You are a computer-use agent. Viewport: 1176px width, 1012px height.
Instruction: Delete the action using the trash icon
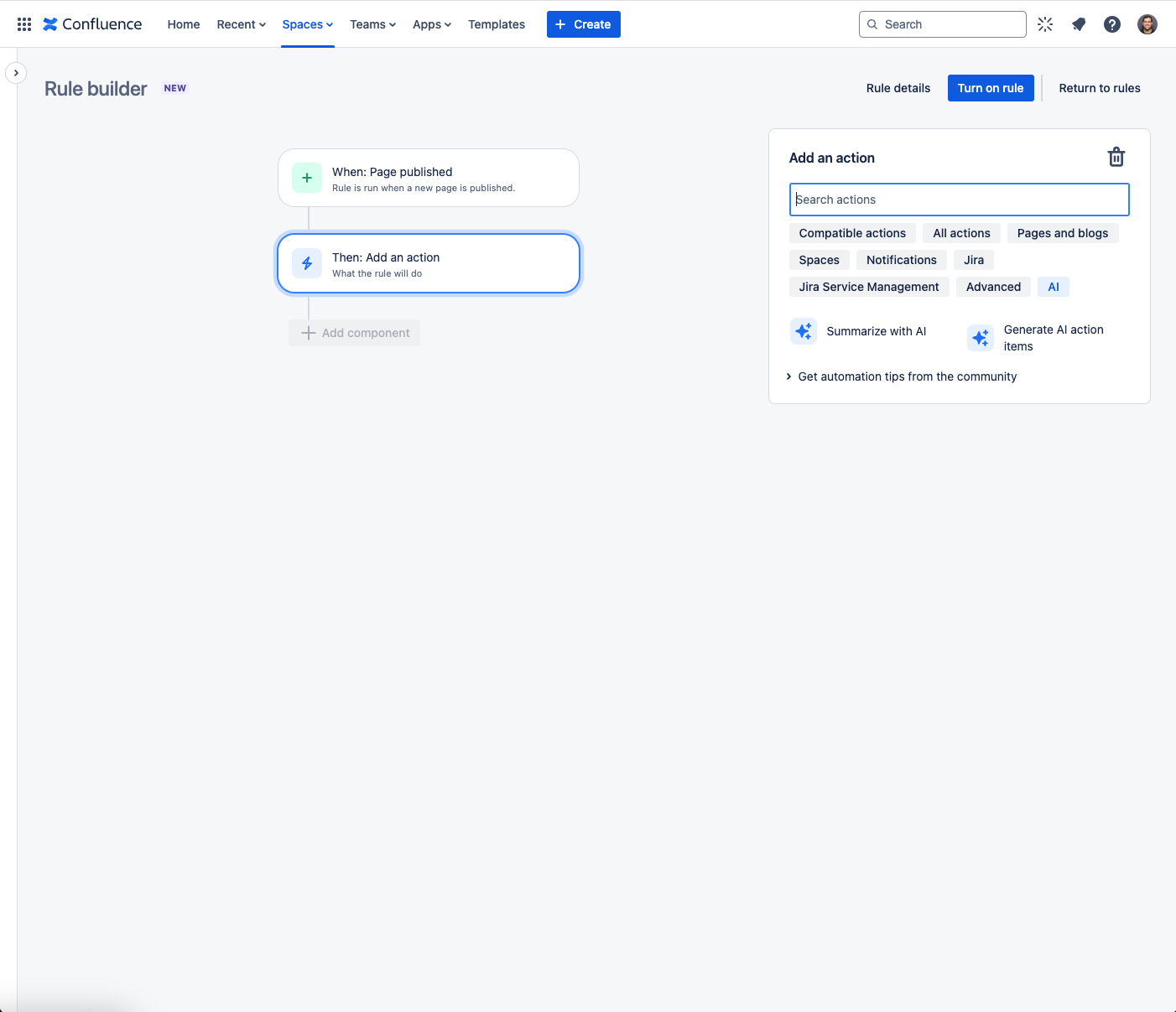1116,156
